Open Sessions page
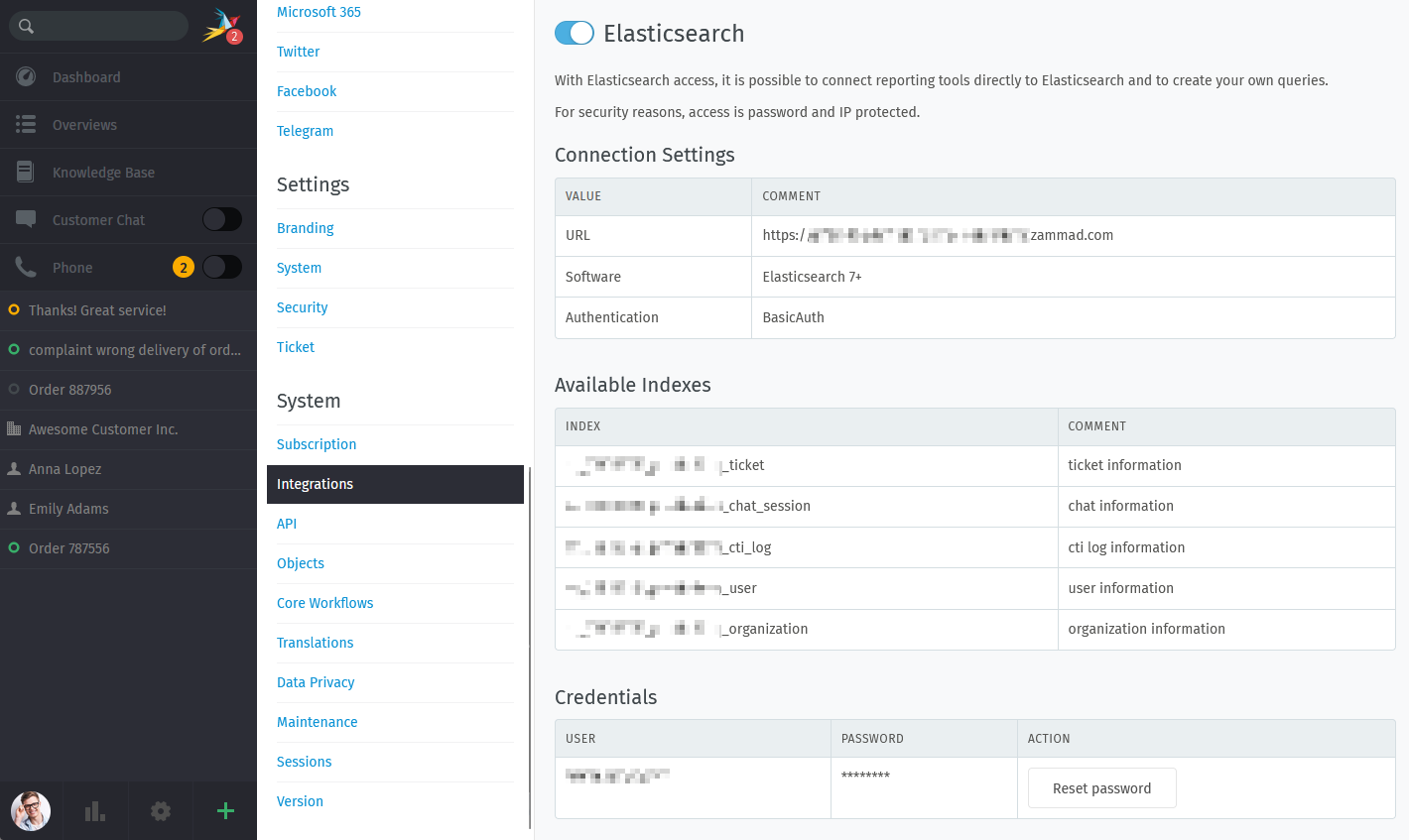This screenshot has width=1409, height=840. pos(304,762)
